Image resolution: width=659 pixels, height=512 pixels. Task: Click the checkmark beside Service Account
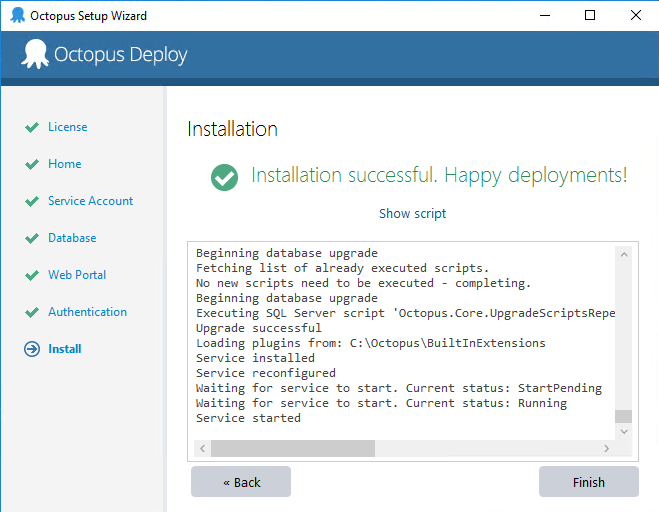(x=32, y=201)
